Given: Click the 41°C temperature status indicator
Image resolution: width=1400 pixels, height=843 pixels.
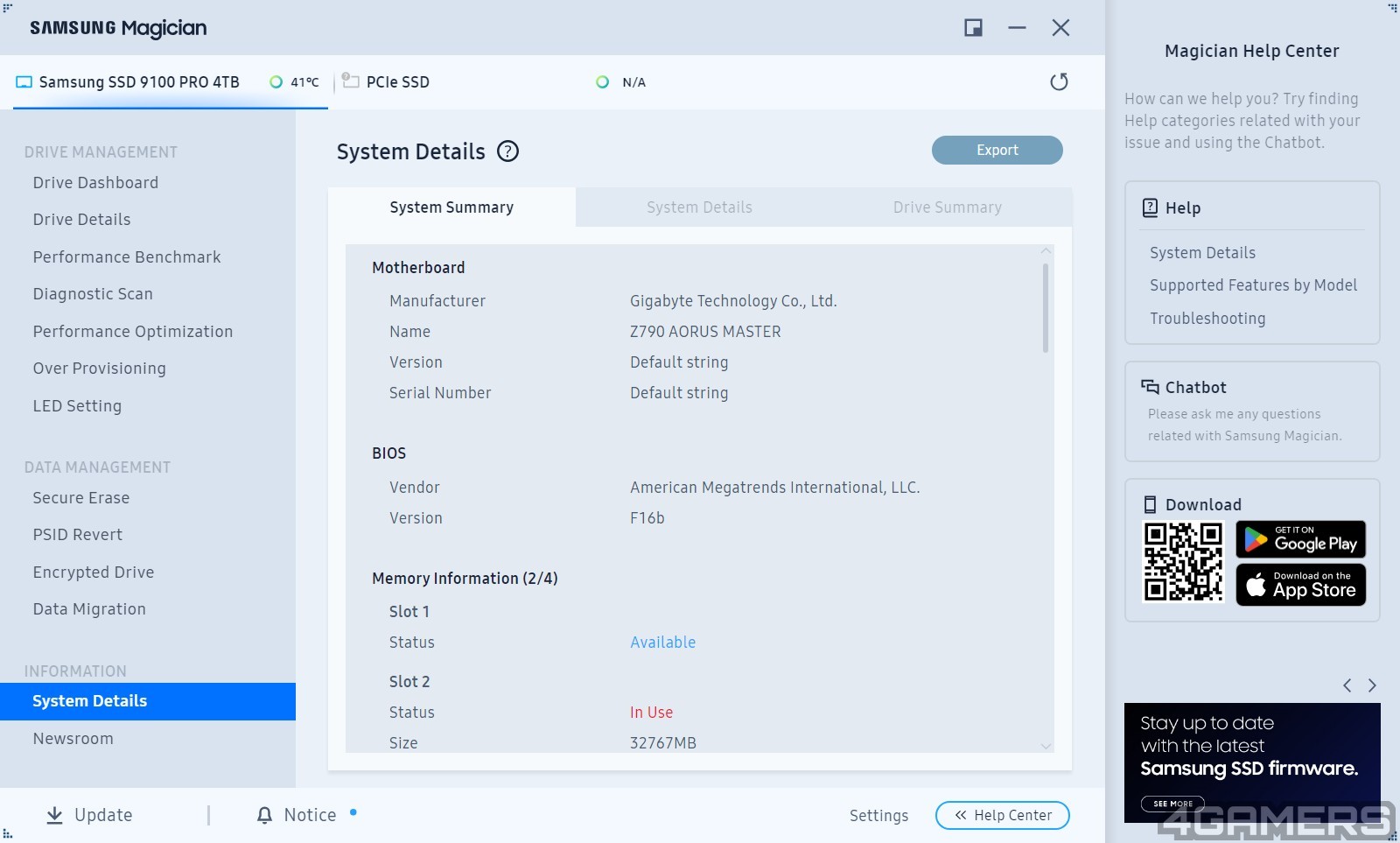Looking at the screenshot, I should pyautogui.click(x=276, y=82).
